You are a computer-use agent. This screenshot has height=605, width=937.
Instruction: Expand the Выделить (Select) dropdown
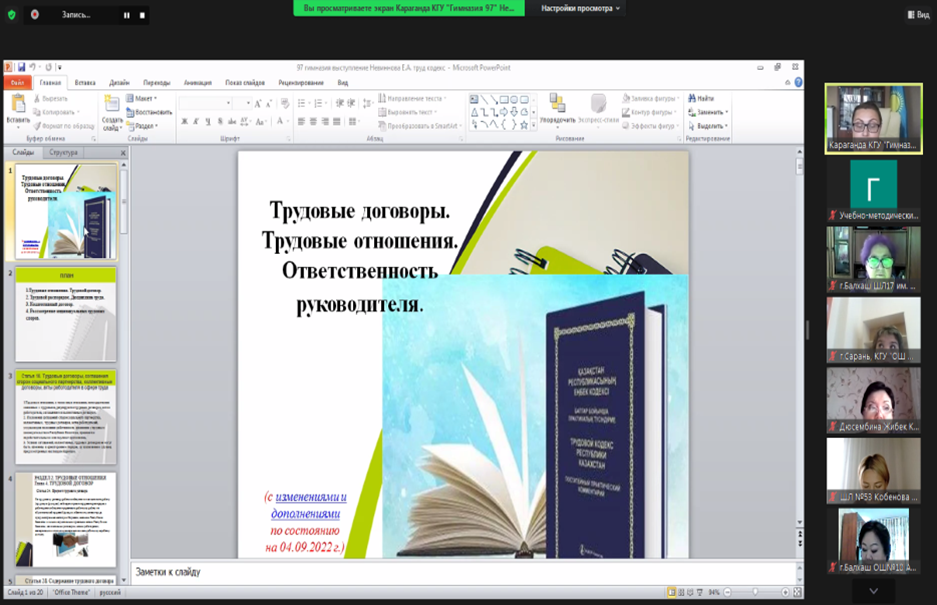tap(710, 126)
